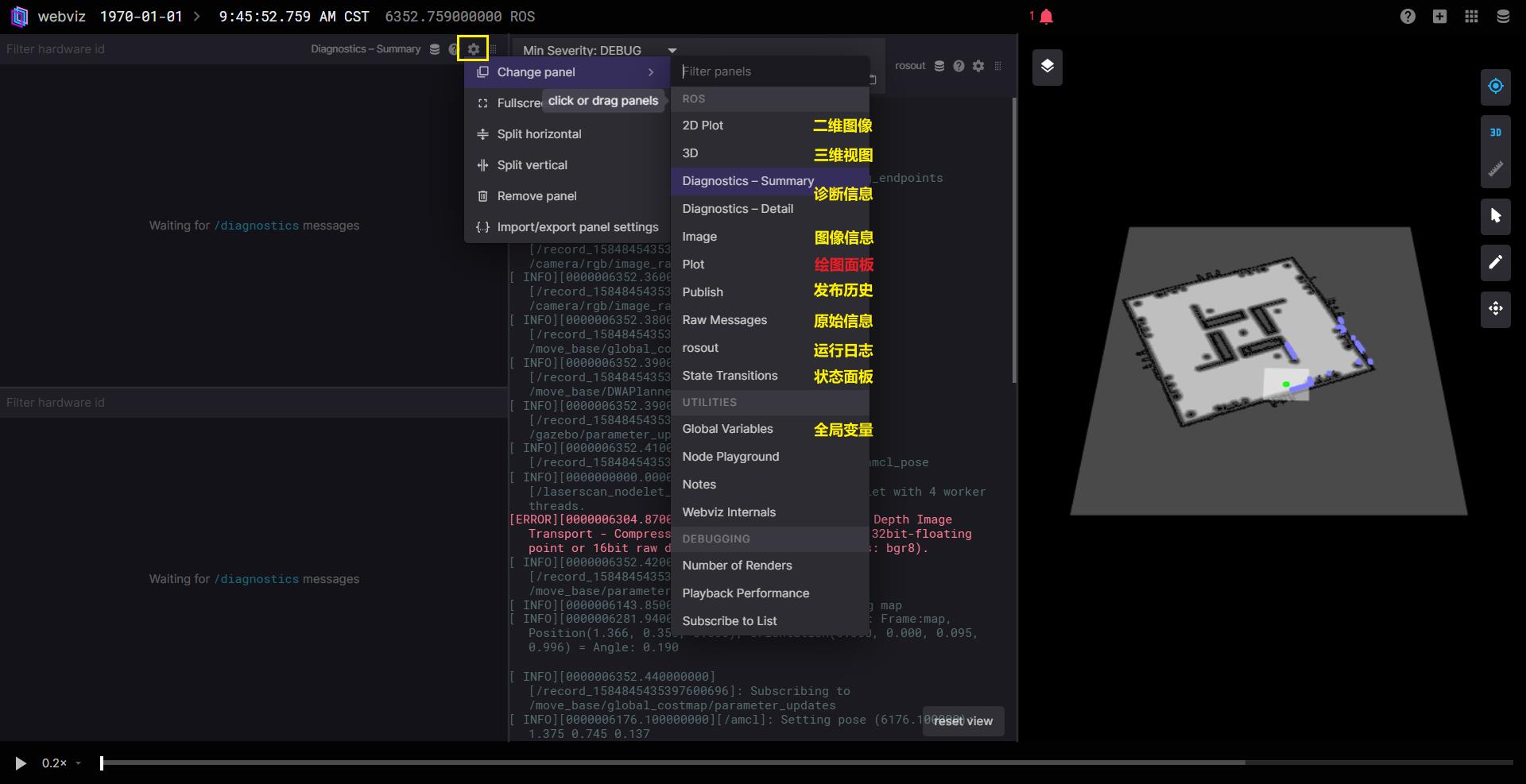Click /diagnostics link in upper panel
This screenshot has width=1526, height=784.
point(256,226)
